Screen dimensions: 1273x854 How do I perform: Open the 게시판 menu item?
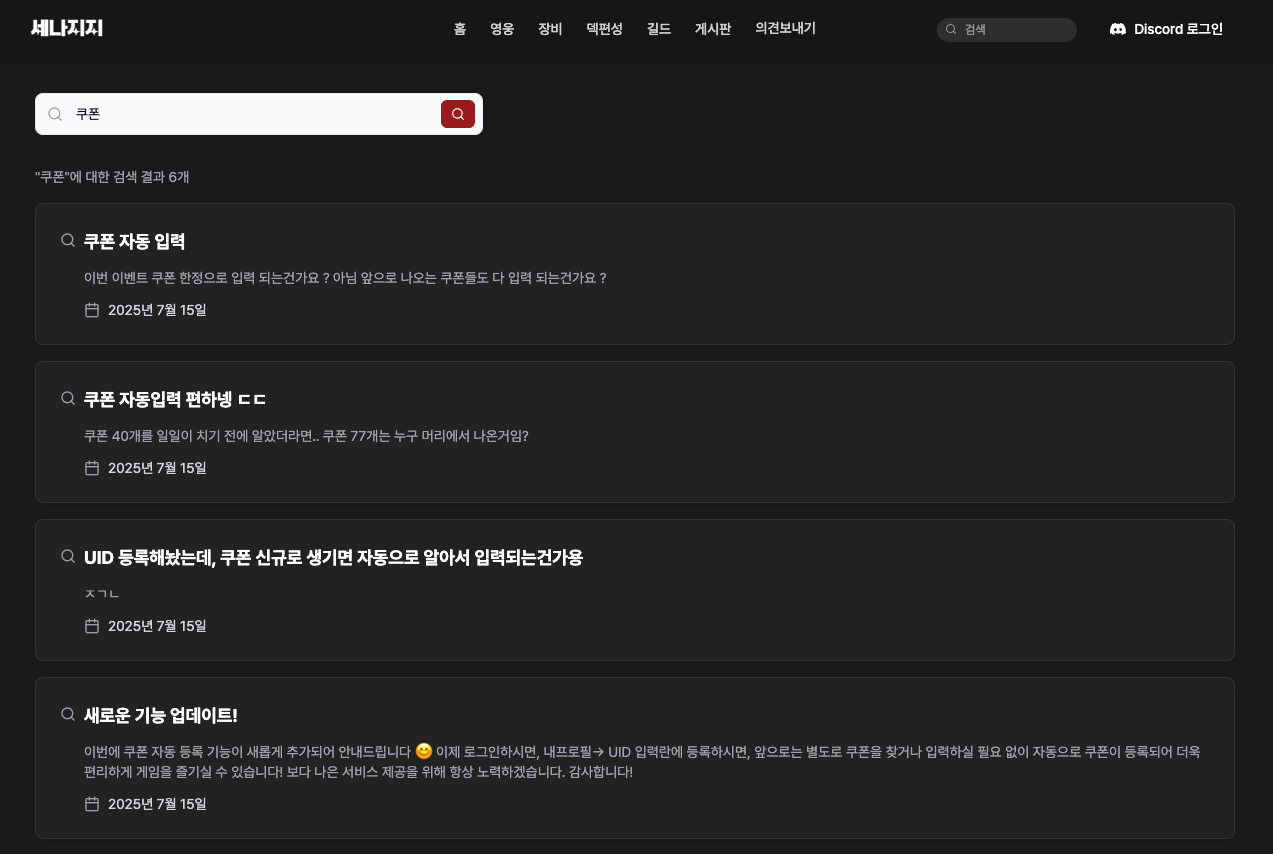coord(713,29)
